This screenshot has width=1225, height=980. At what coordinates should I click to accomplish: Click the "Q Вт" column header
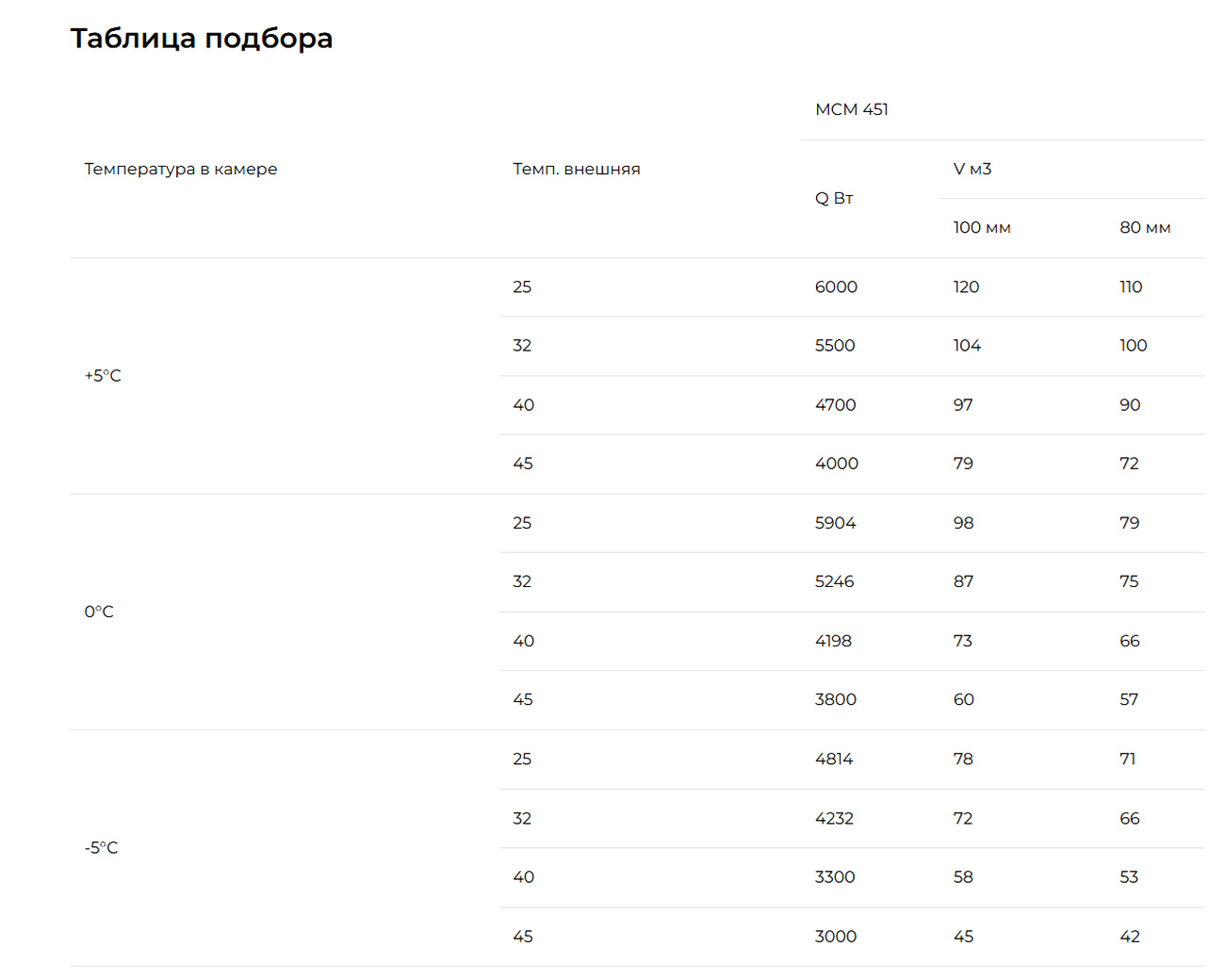click(x=834, y=198)
